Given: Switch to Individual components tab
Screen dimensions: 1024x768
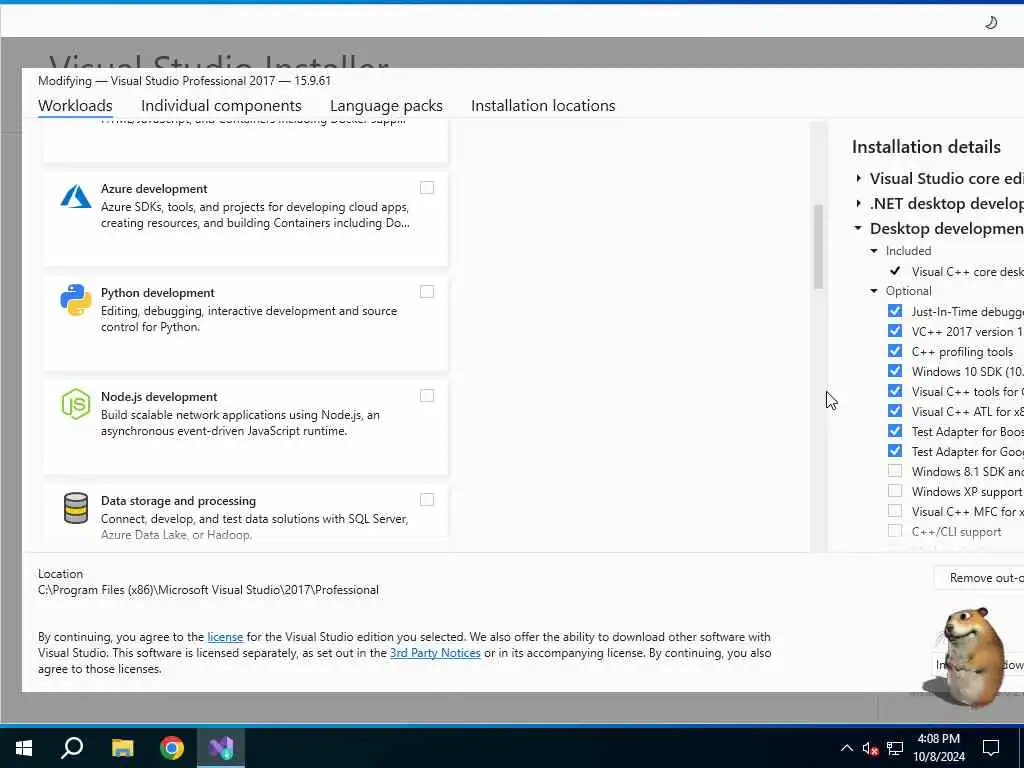Looking at the screenshot, I should coord(221,106).
